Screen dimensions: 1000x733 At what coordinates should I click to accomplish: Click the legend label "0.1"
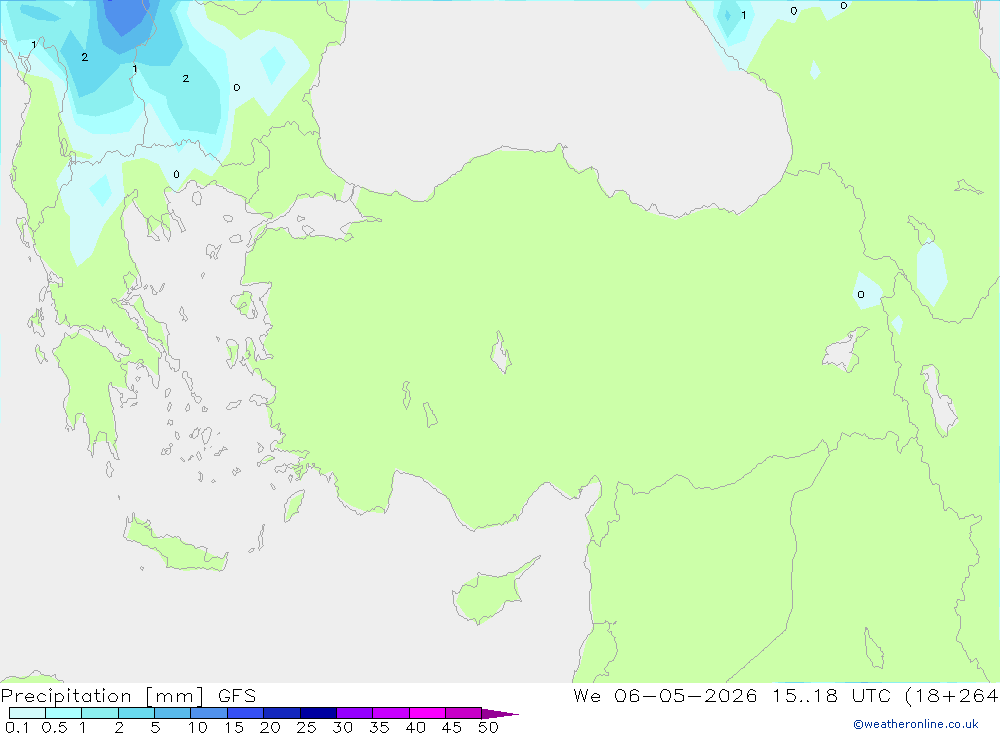point(17,727)
